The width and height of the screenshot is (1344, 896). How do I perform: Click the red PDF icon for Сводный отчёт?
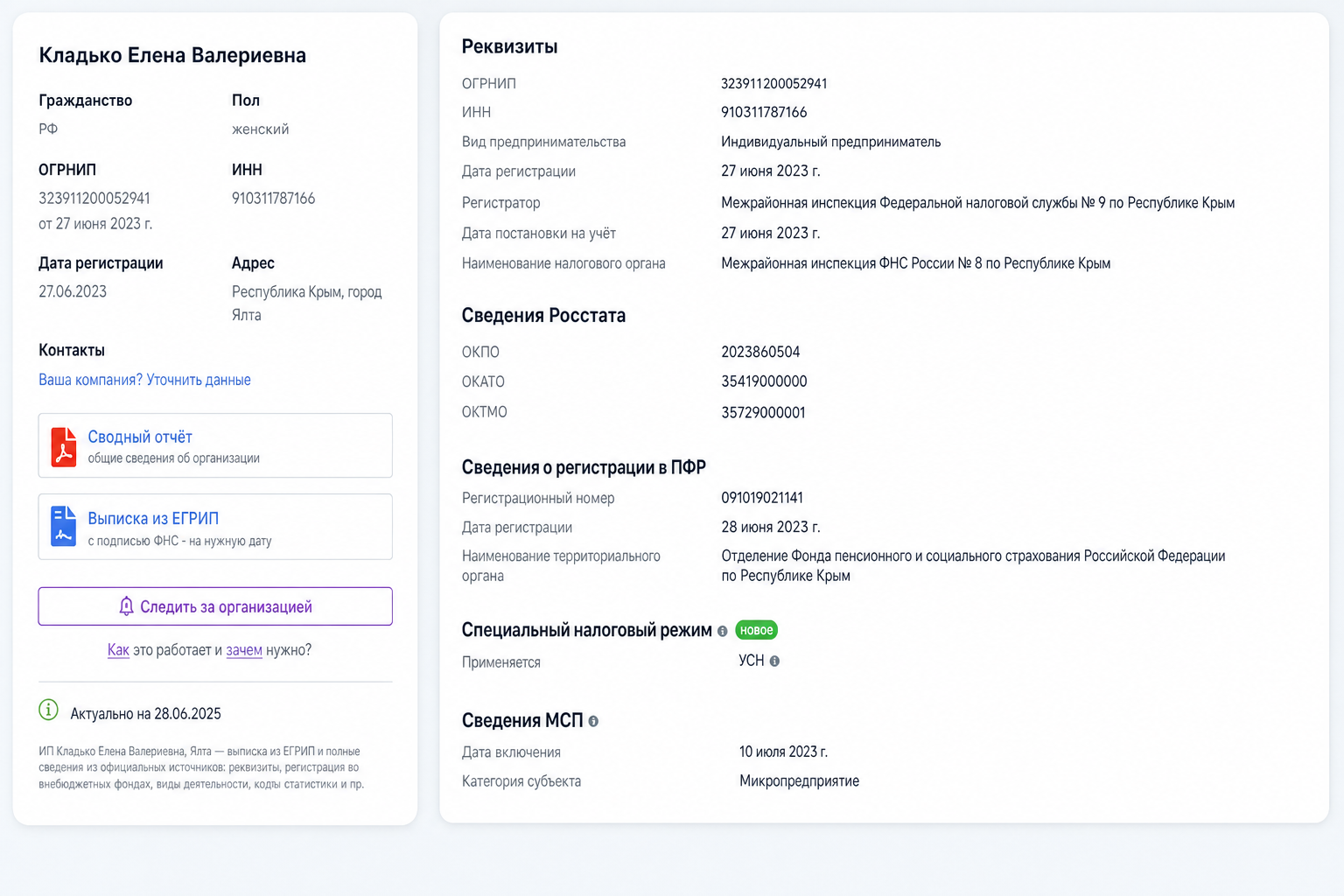pos(63,446)
